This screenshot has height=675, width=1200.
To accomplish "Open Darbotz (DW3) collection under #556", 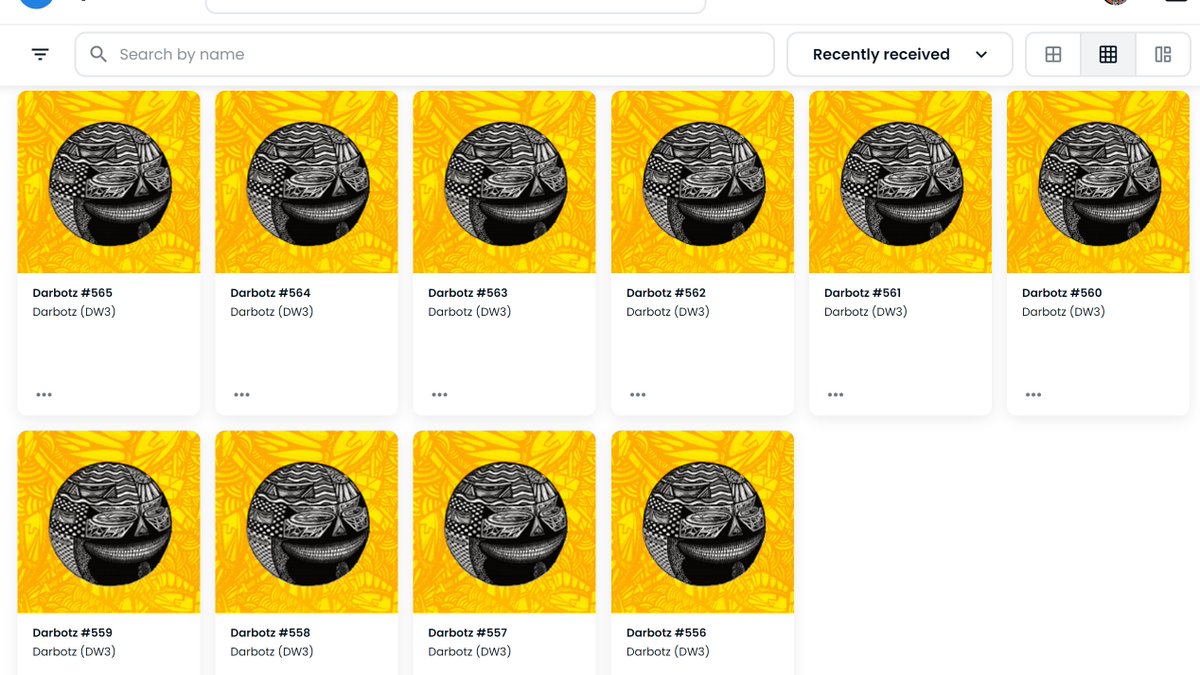I will coord(668,652).
